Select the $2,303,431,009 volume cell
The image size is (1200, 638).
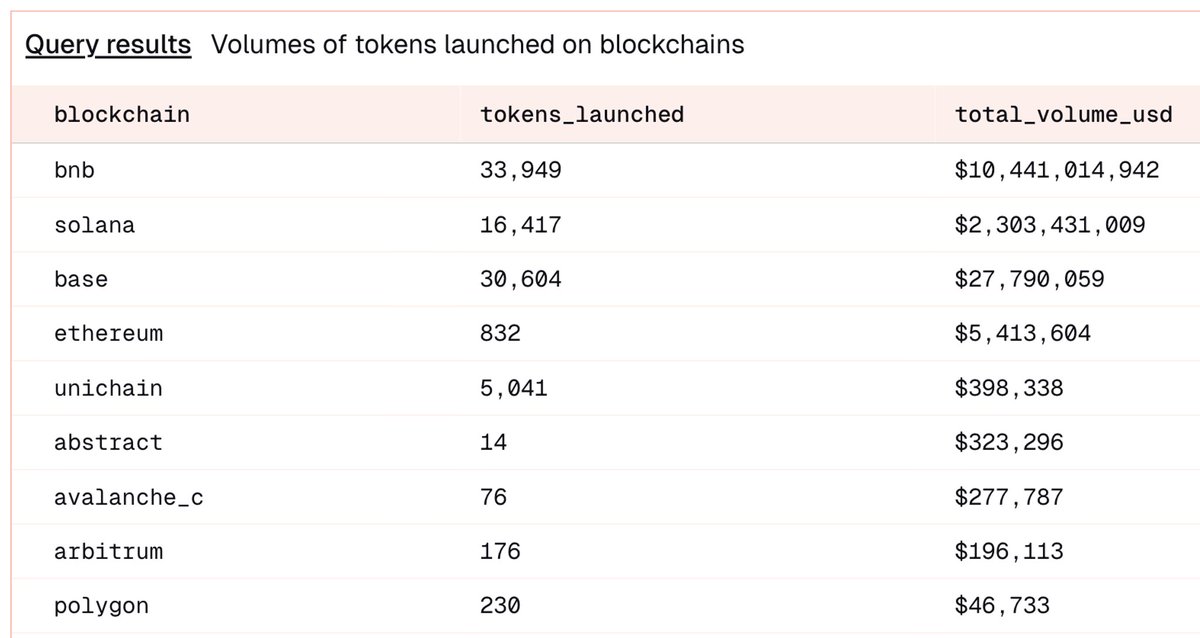point(1051,225)
